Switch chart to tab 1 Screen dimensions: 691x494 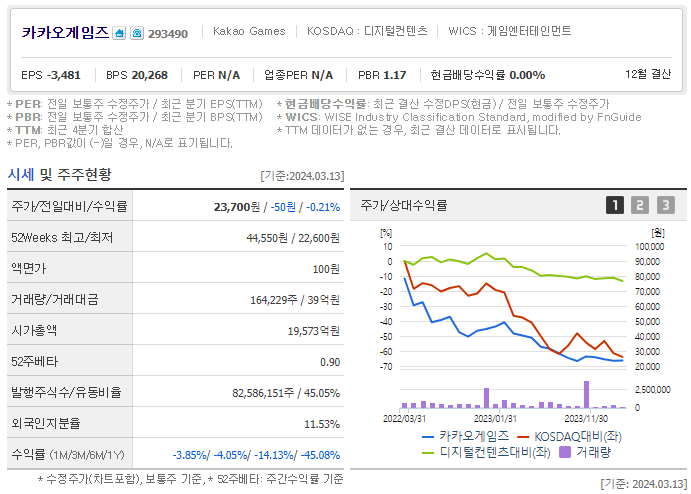(615, 205)
